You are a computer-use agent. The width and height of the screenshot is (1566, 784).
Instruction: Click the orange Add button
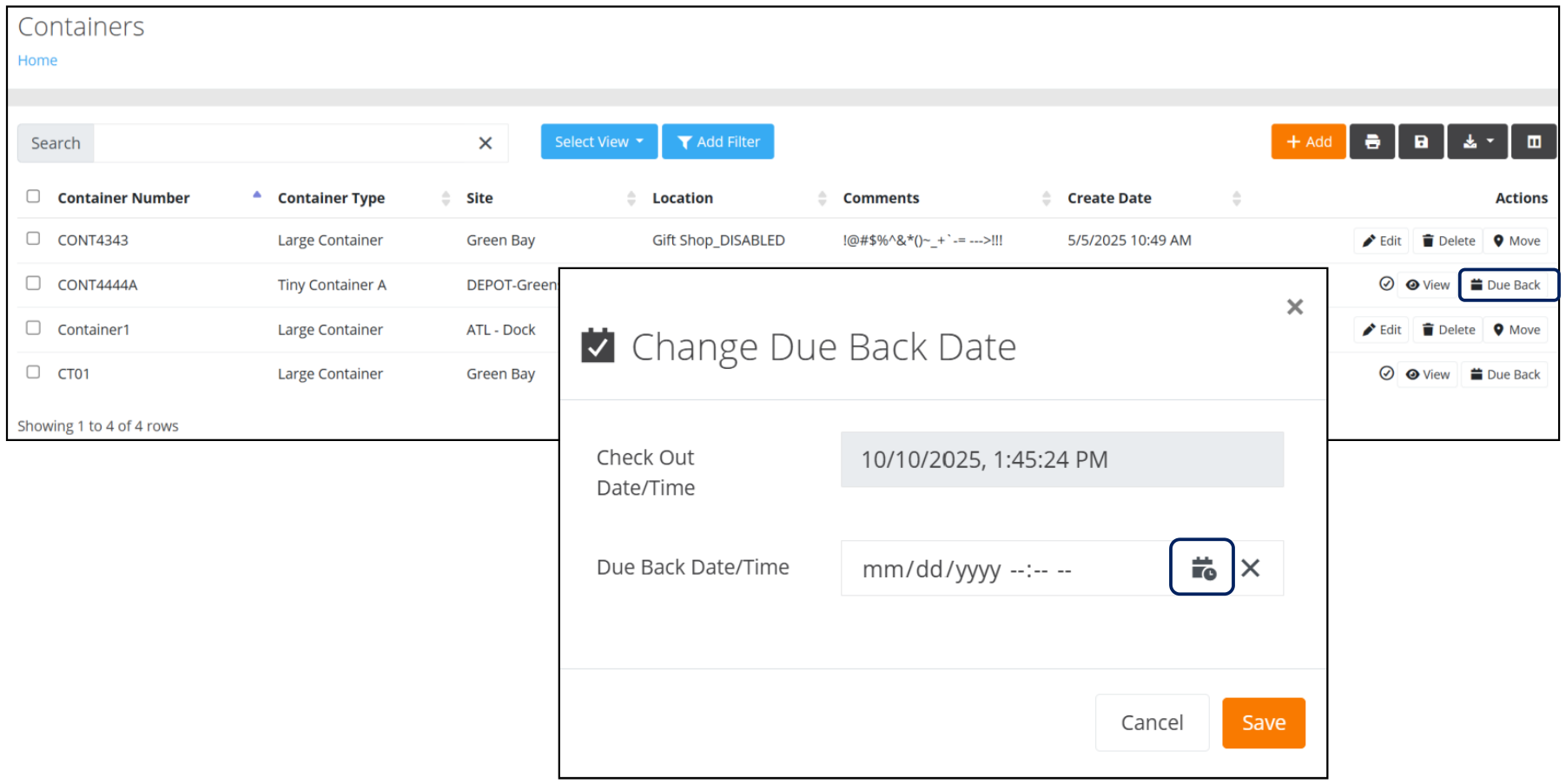(x=1308, y=142)
